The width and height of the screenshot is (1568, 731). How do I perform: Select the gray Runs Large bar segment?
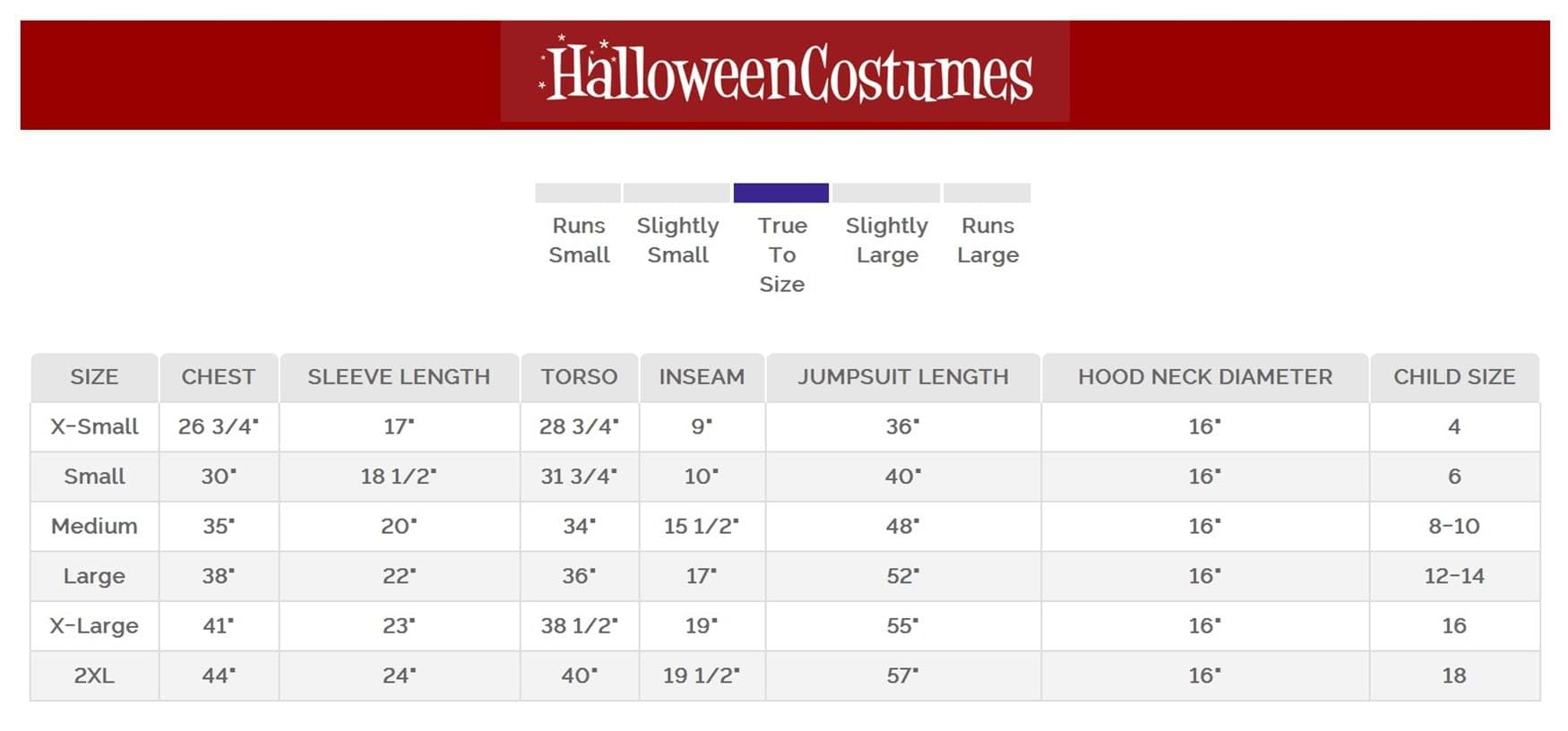[986, 193]
